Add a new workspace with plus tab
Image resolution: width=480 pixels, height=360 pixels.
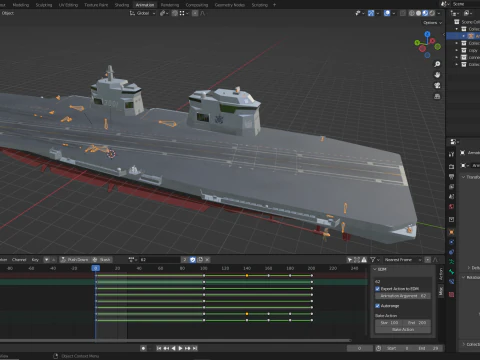(274, 5)
